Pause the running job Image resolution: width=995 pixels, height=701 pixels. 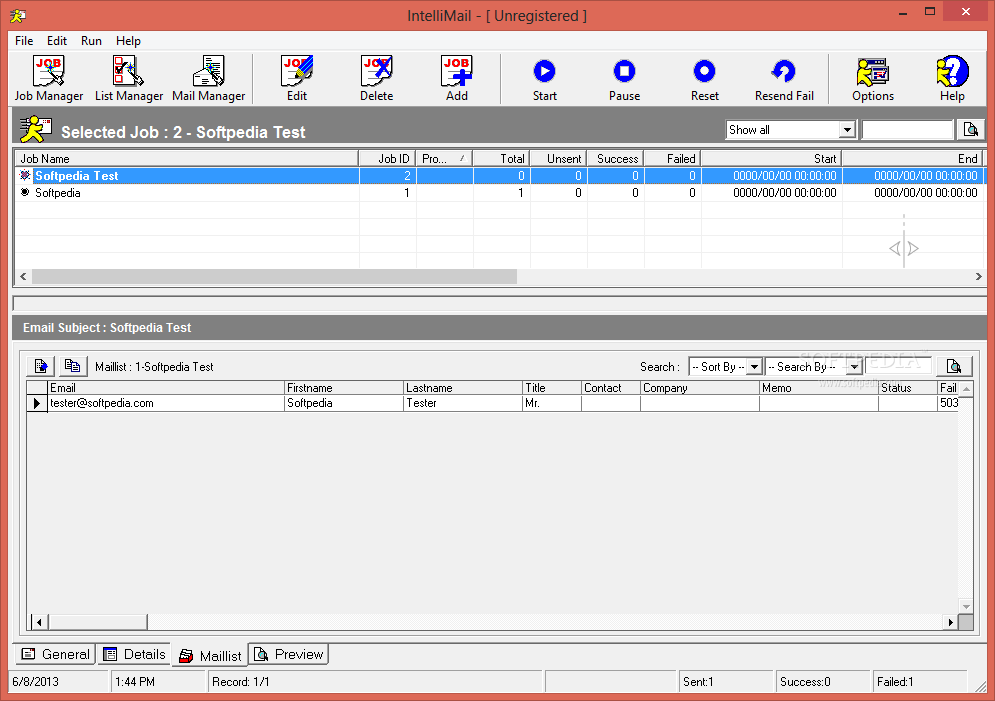tap(624, 79)
